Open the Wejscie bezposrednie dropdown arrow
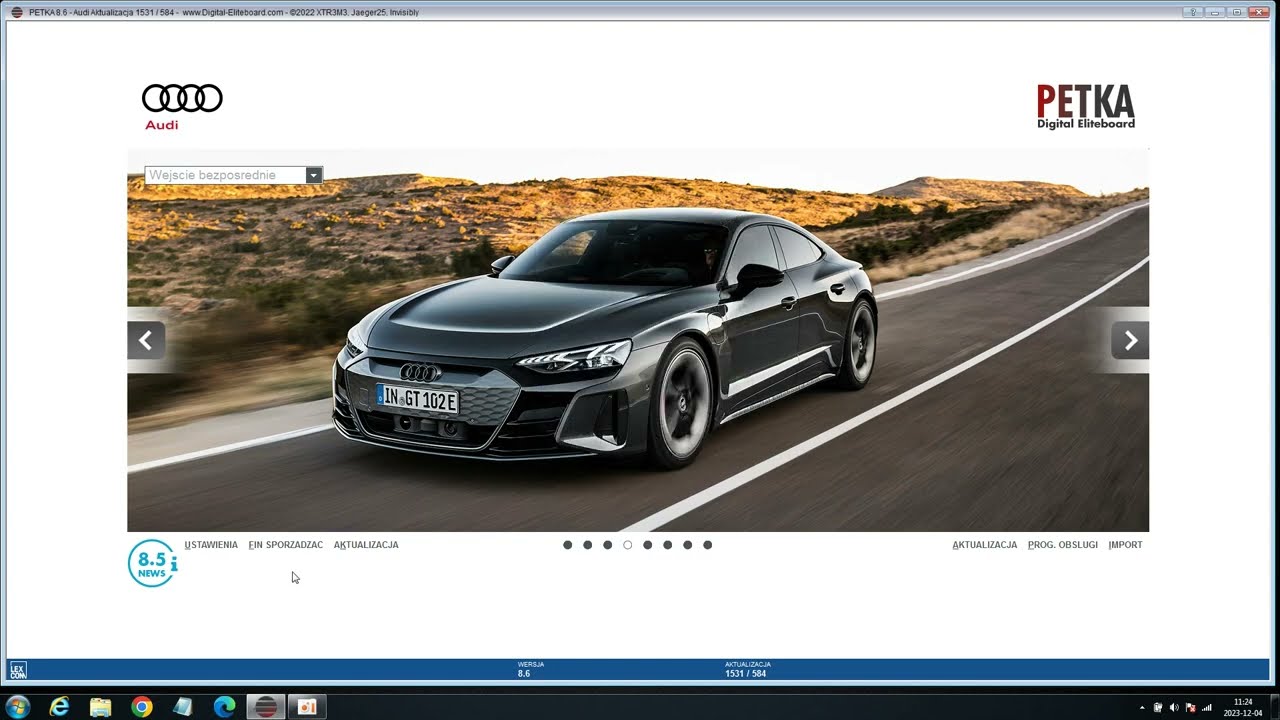 (314, 175)
